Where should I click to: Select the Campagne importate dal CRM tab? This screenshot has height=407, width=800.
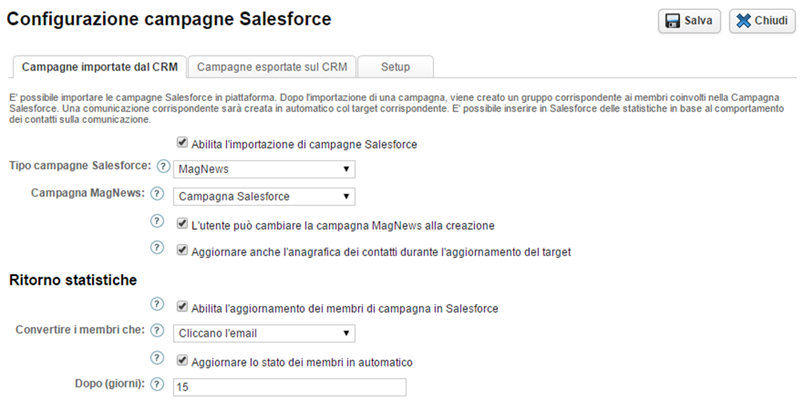tap(99, 67)
